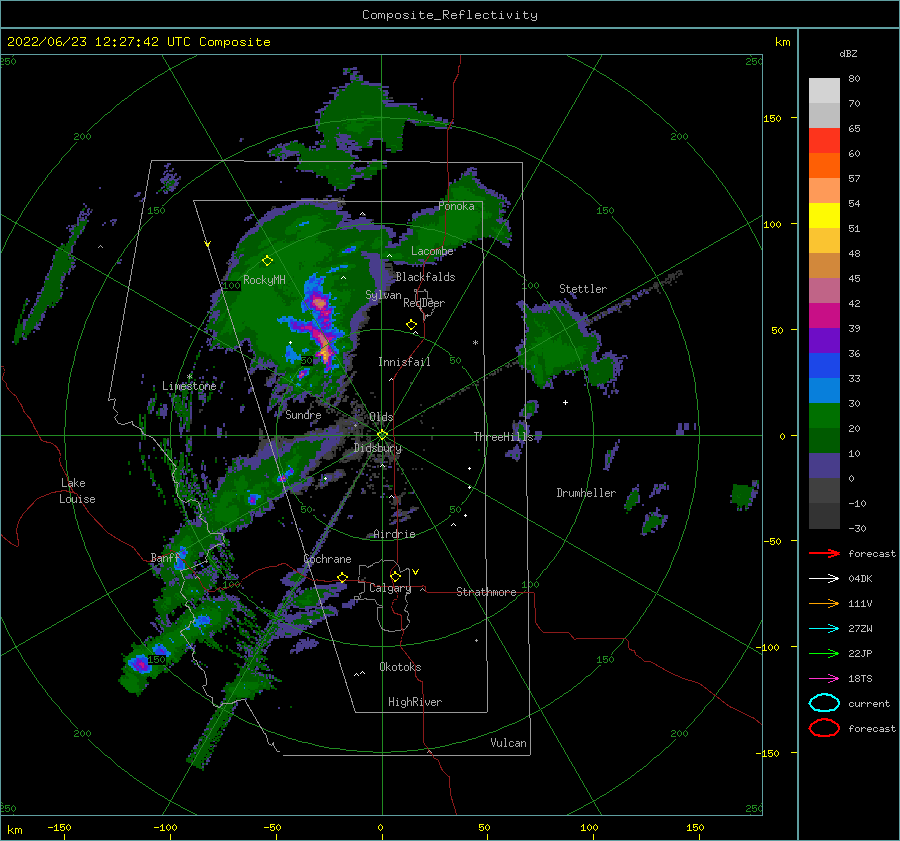The image size is (900, 841).
Task: Click the Drumheller label
Action: (586, 493)
